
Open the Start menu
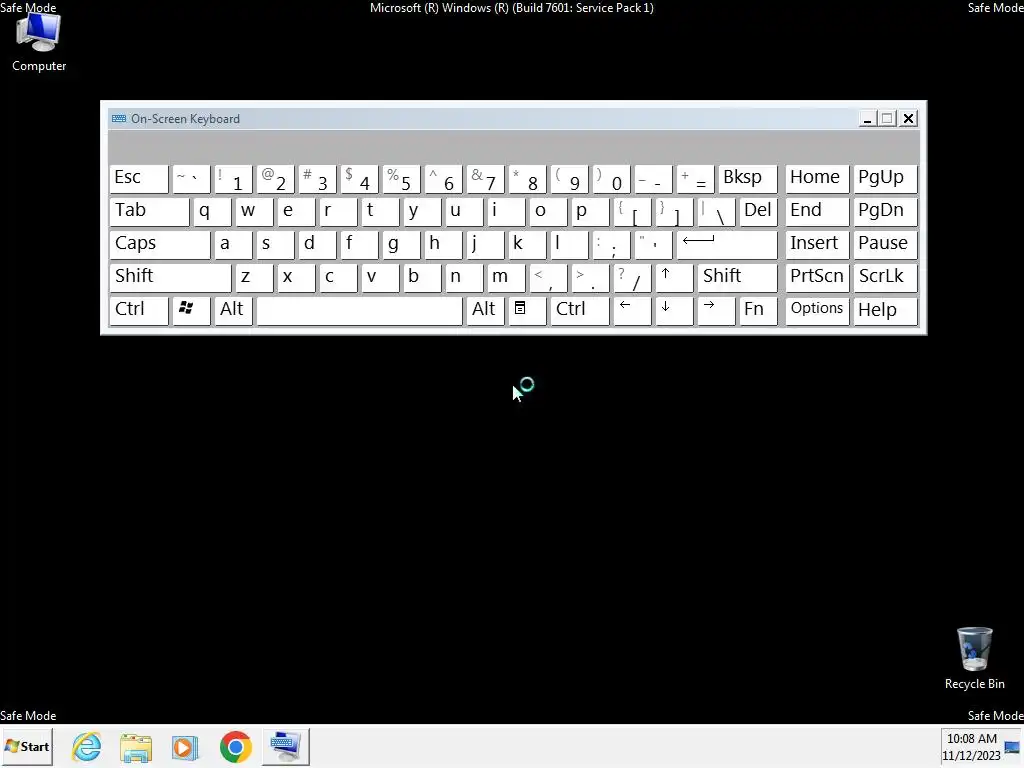point(27,746)
